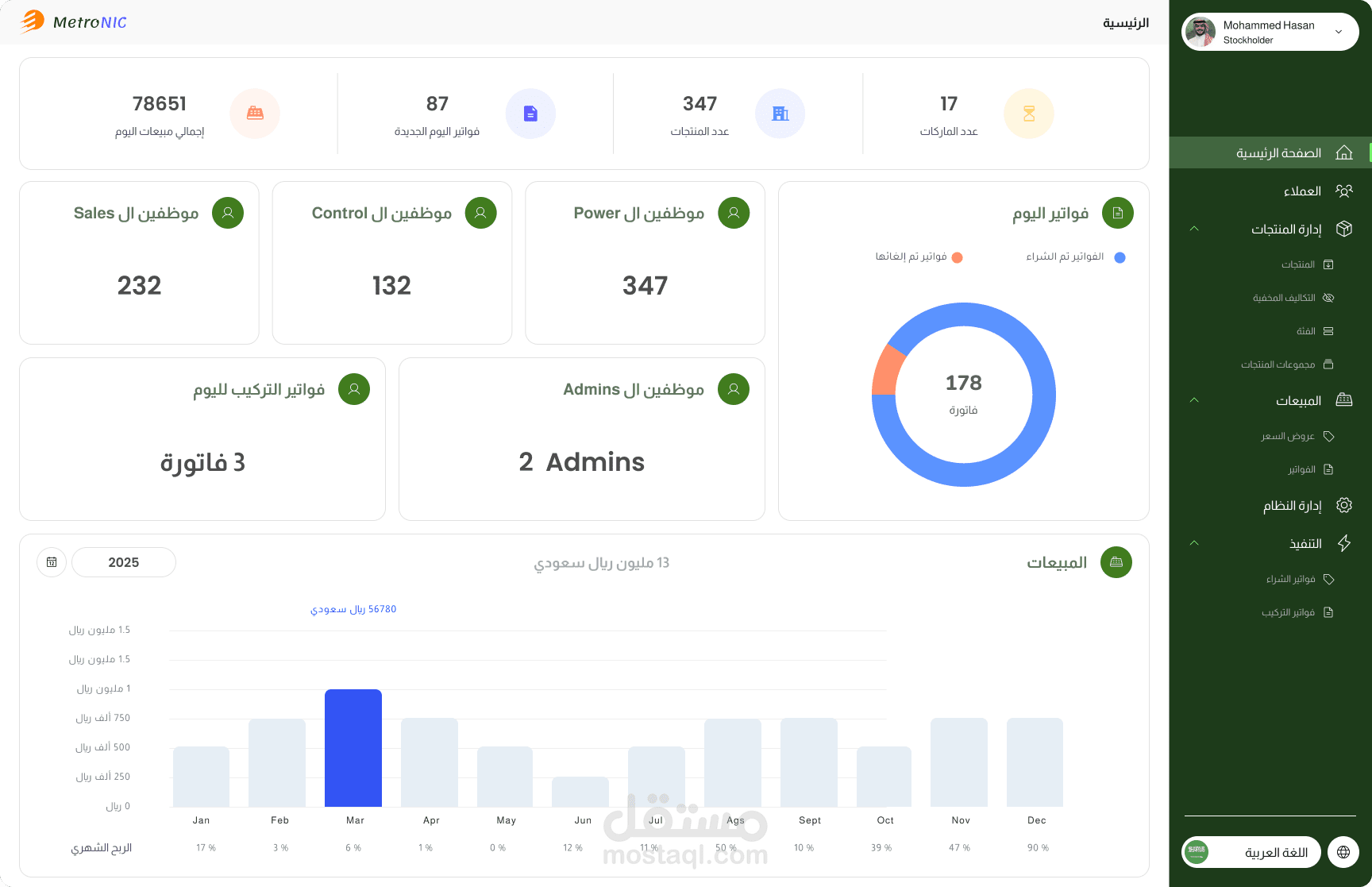Viewport: 1372px width, 887px height.
Task: Select the 2025 year field
Action: click(x=124, y=562)
